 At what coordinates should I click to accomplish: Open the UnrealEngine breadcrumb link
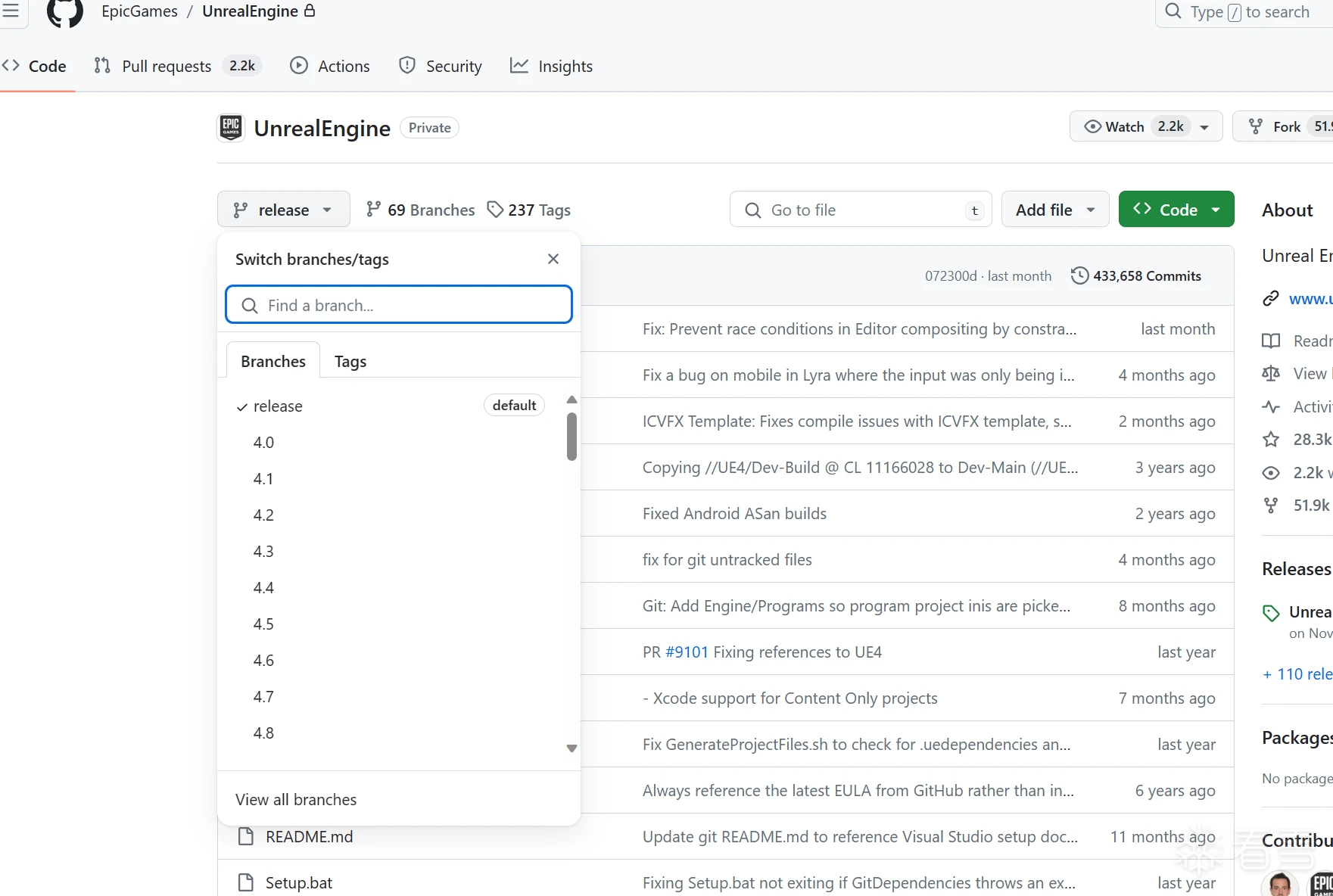pyautogui.click(x=250, y=11)
